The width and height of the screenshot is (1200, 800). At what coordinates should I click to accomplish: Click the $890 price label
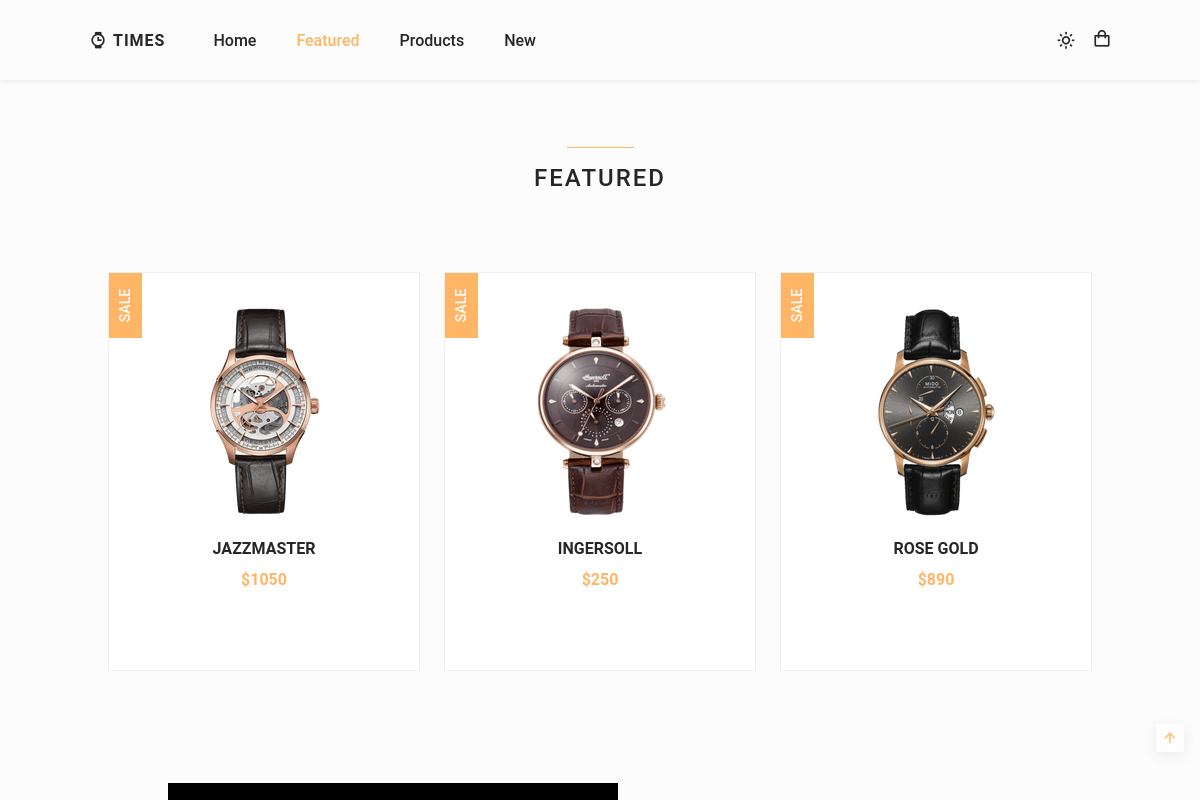[936, 579]
